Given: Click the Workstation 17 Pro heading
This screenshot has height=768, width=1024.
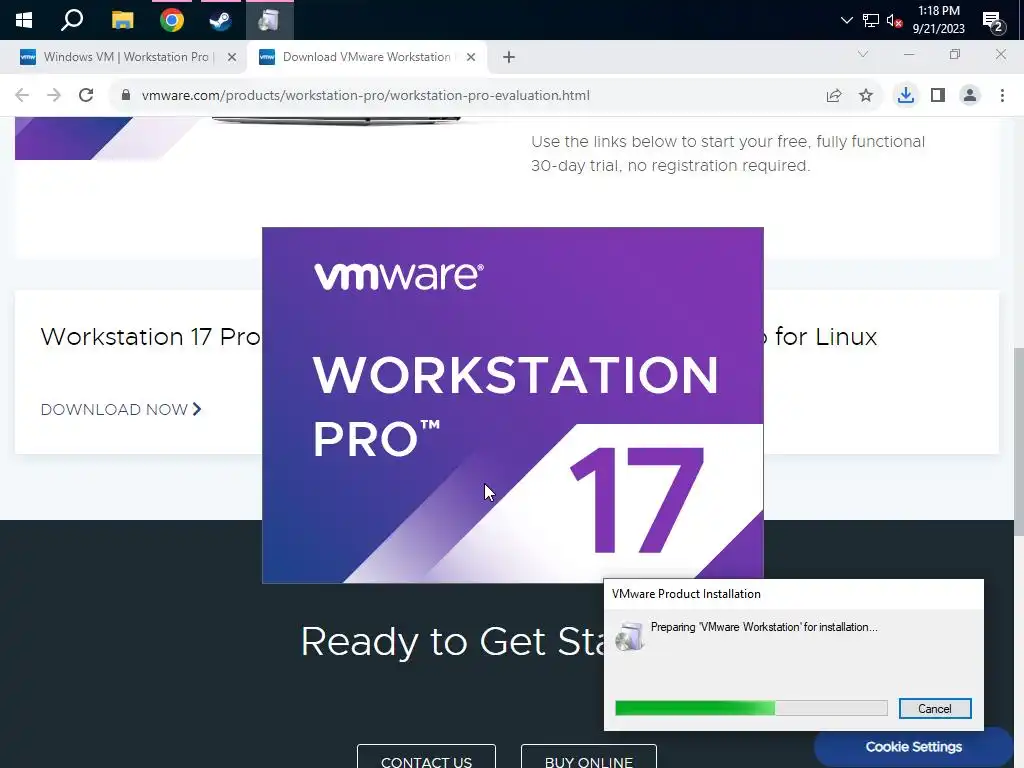Looking at the screenshot, I should pyautogui.click(x=150, y=337).
